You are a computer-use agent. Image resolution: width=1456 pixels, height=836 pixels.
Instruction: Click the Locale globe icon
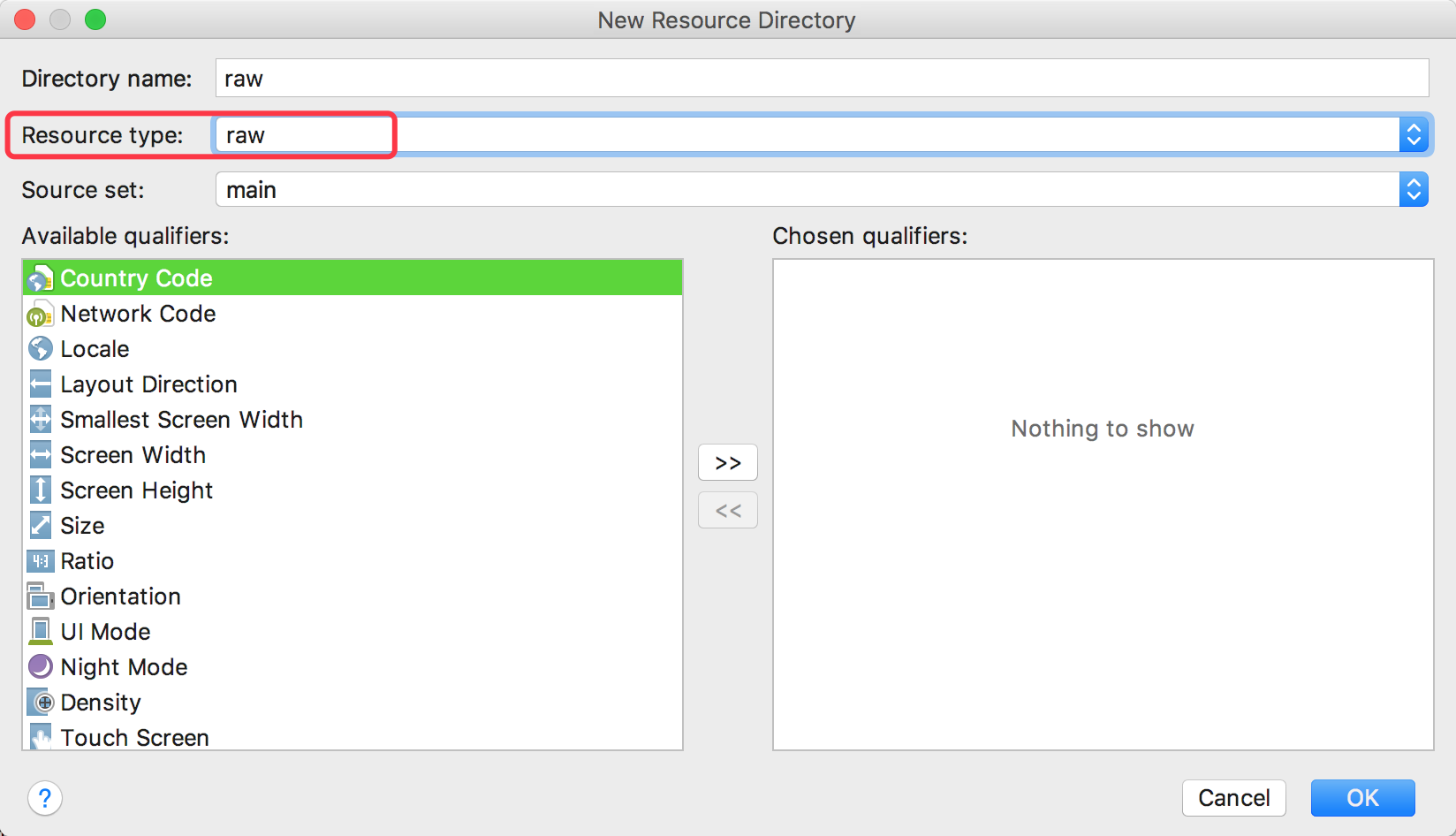coord(40,349)
